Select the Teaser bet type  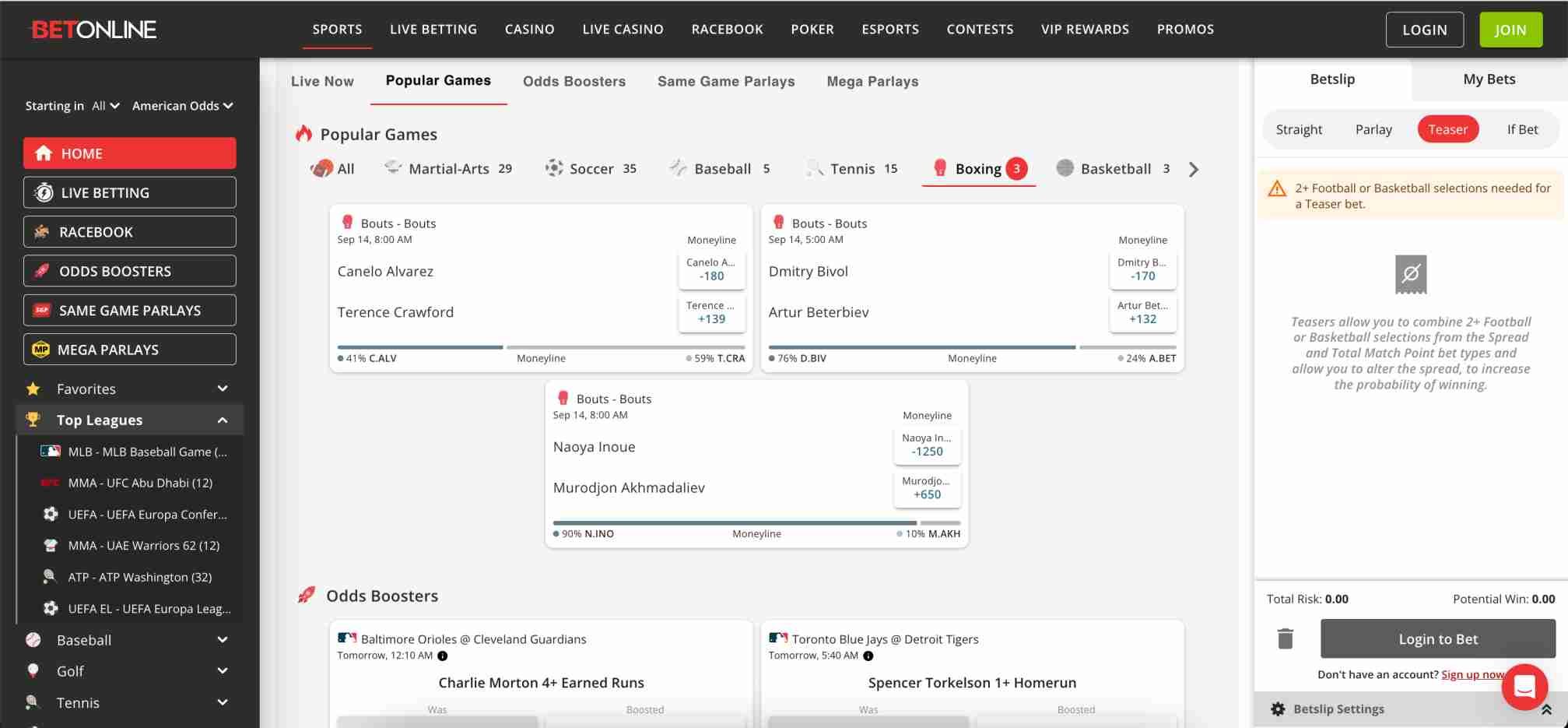click(x=1448, y=129)
